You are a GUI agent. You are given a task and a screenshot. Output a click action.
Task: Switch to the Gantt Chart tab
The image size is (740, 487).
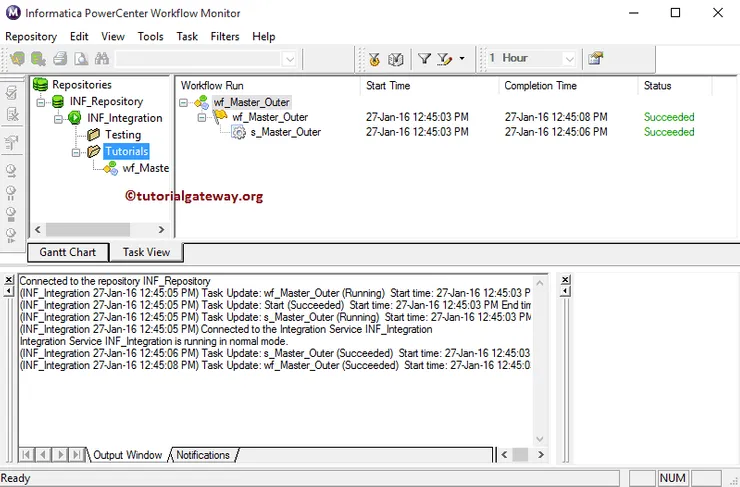(x=68, y=252)
